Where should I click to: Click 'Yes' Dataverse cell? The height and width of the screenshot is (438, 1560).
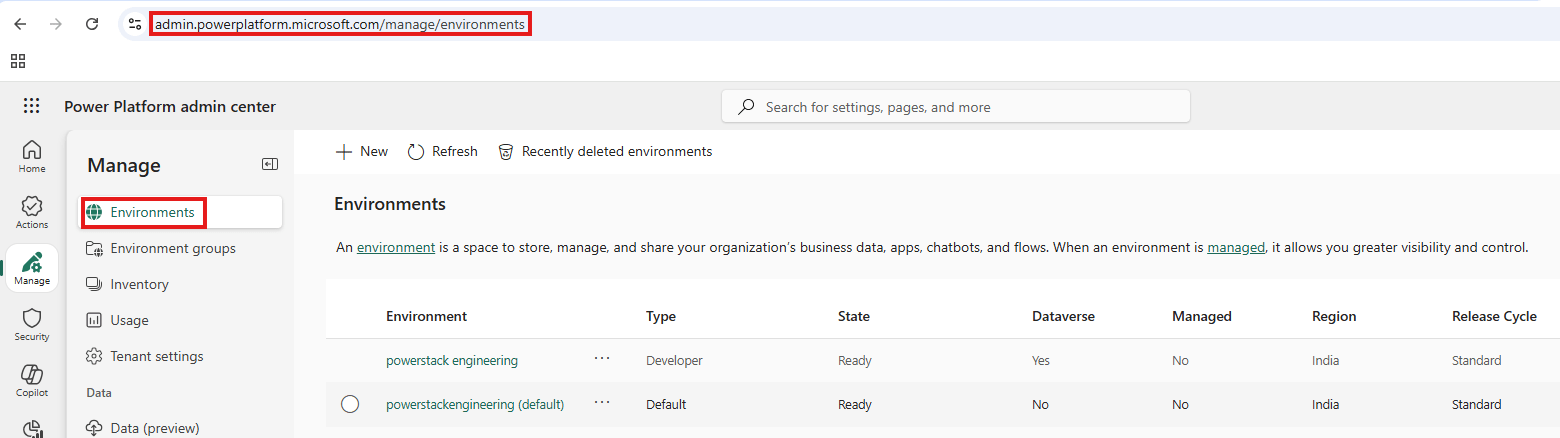click(1041, 360)
